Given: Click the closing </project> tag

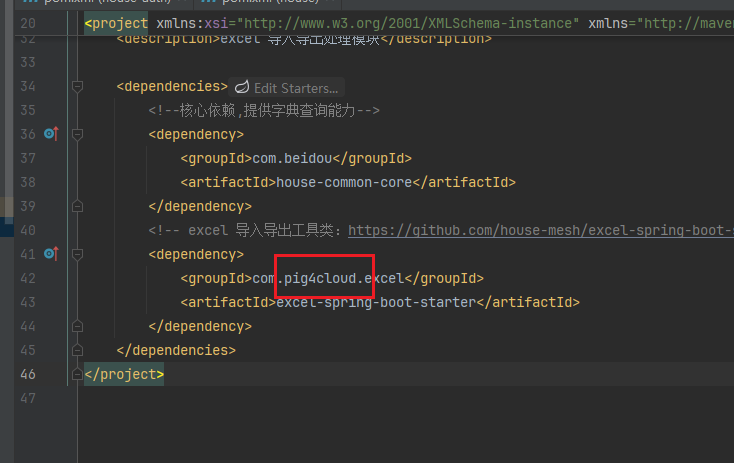Looking at the screenshot, I should [124, 374].
